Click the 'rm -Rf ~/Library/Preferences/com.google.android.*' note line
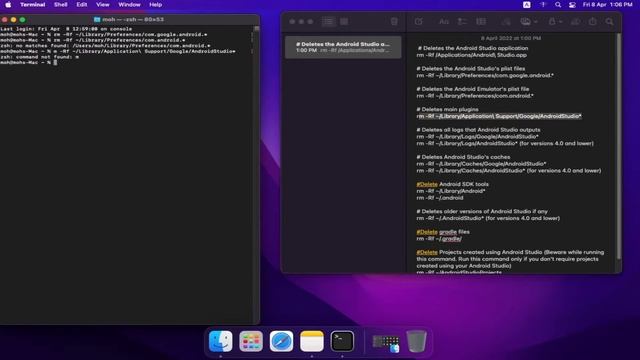 [485, 76]
